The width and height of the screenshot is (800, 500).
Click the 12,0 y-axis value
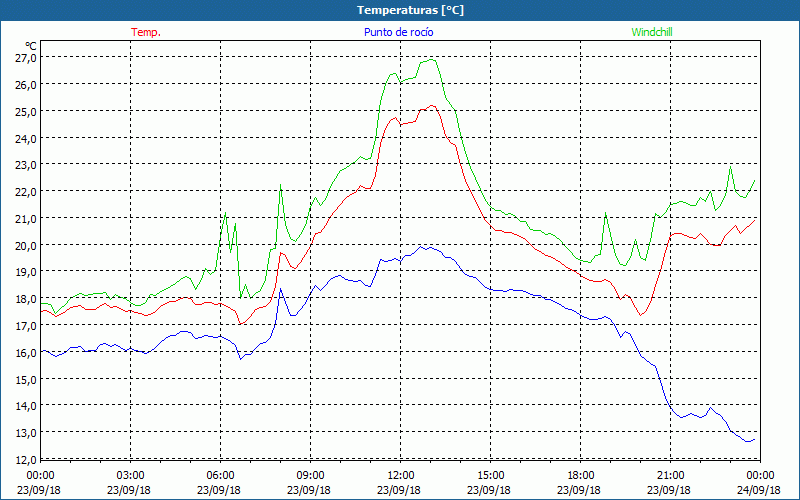click(x=26, y=460)
